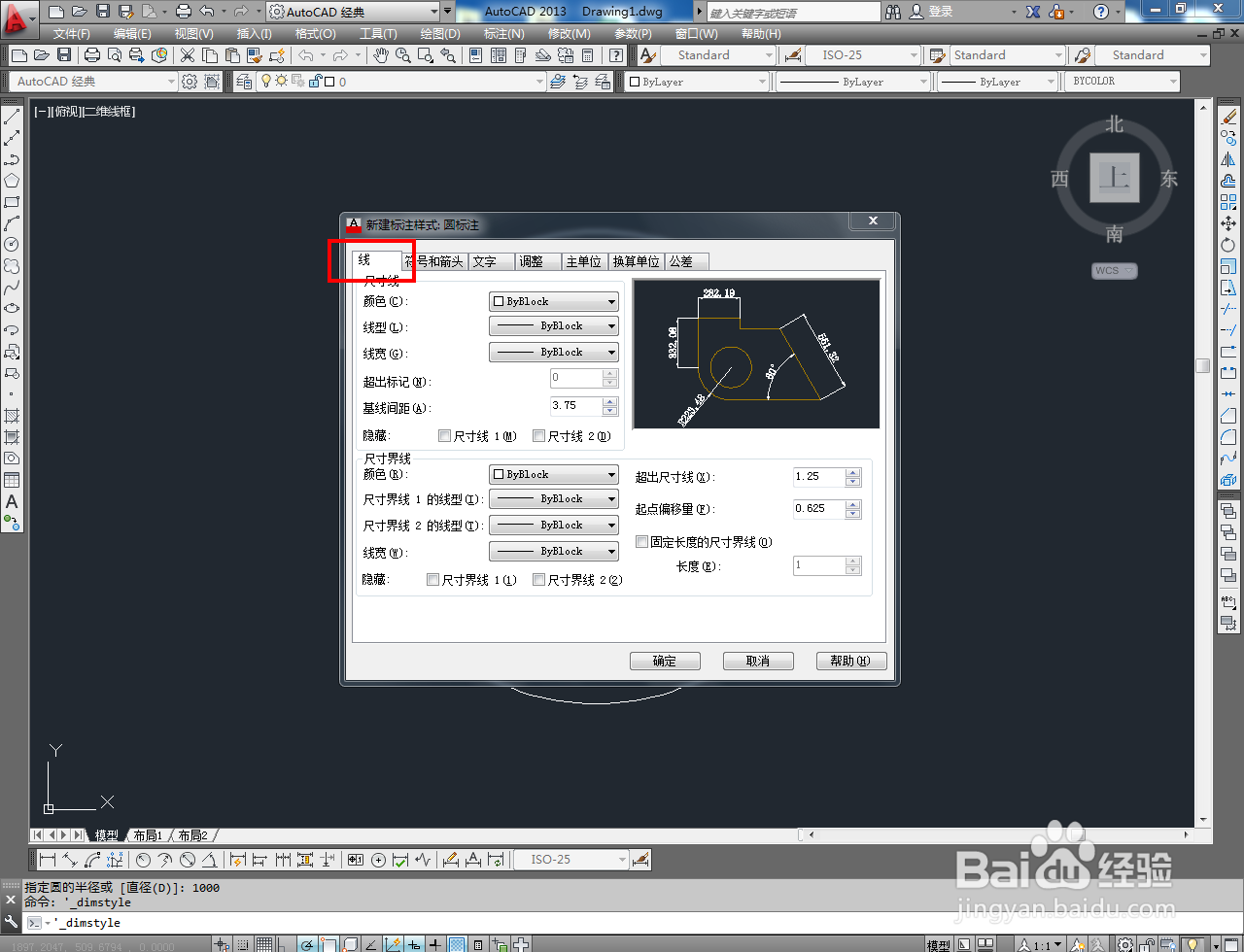Viewport: 1244px width, 952px height.
Task: Select the Rotate modify tool
Action: 1228,245
